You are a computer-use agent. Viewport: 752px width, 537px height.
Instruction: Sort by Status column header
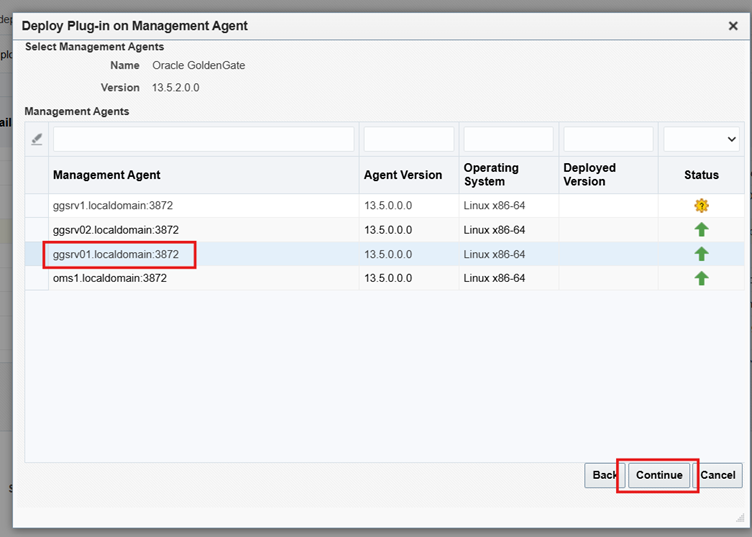tap(701, 175)
